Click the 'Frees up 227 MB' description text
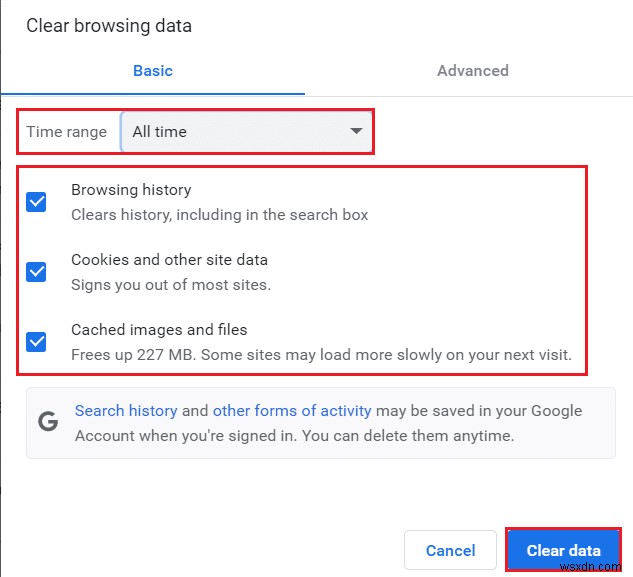Screen dimensions: 633x577 pos(321,355)
